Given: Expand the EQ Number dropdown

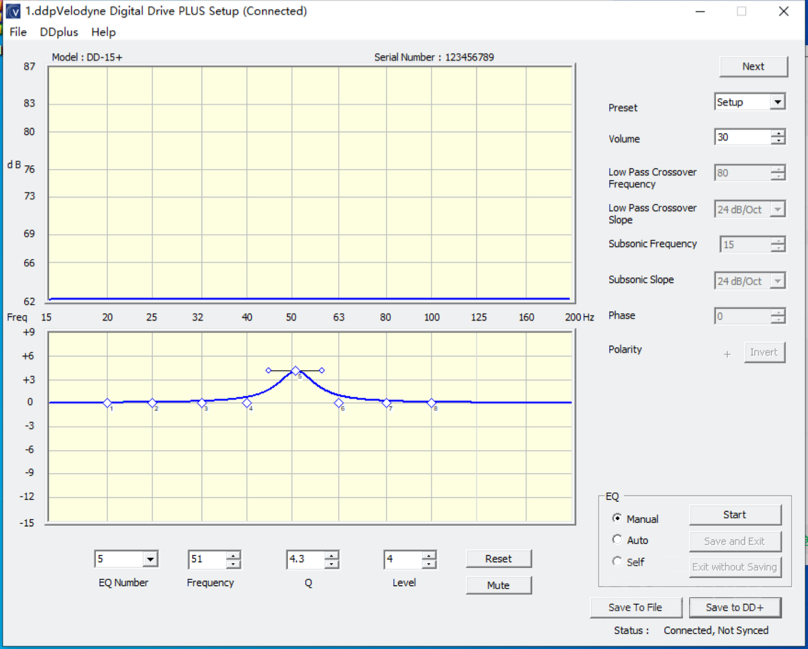Looking at the screenshot, I should pos(150,559).
